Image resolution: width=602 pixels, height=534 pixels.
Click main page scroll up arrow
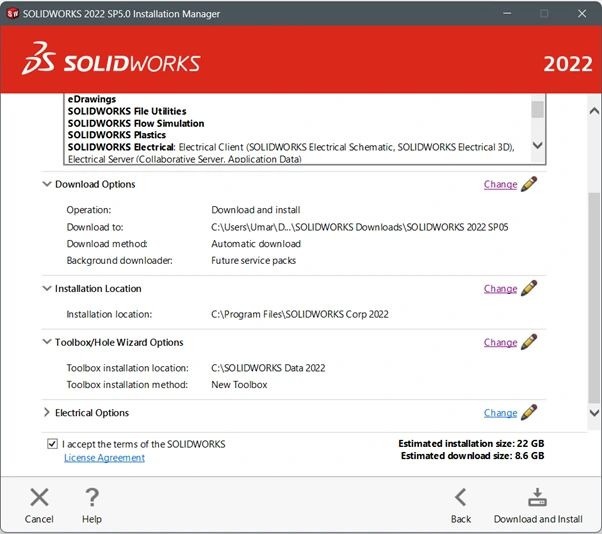594,111
